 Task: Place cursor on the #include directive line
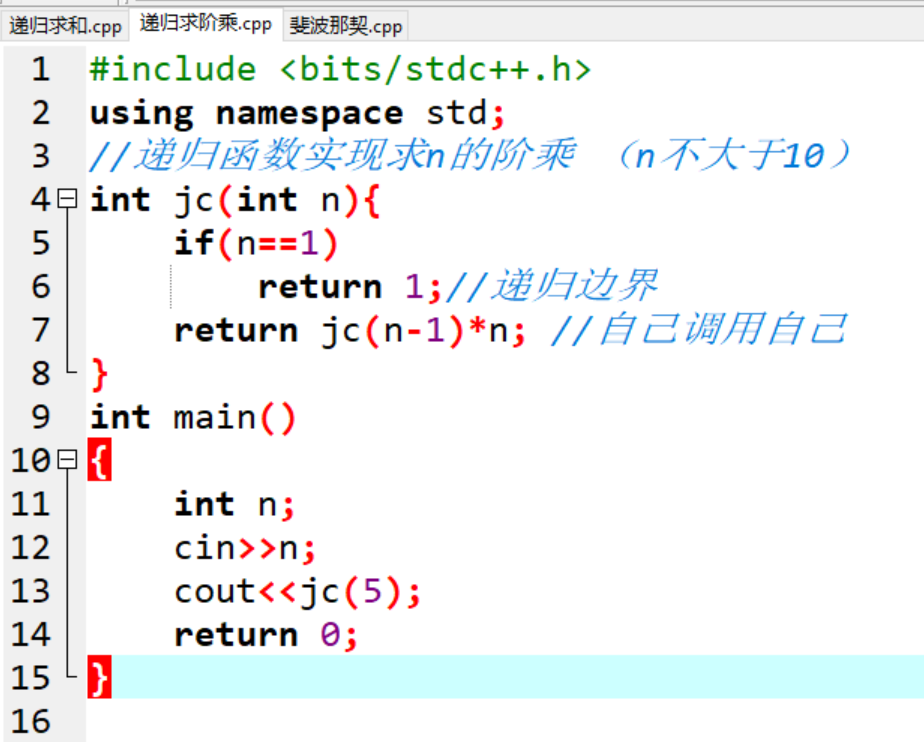click(340, 69)
